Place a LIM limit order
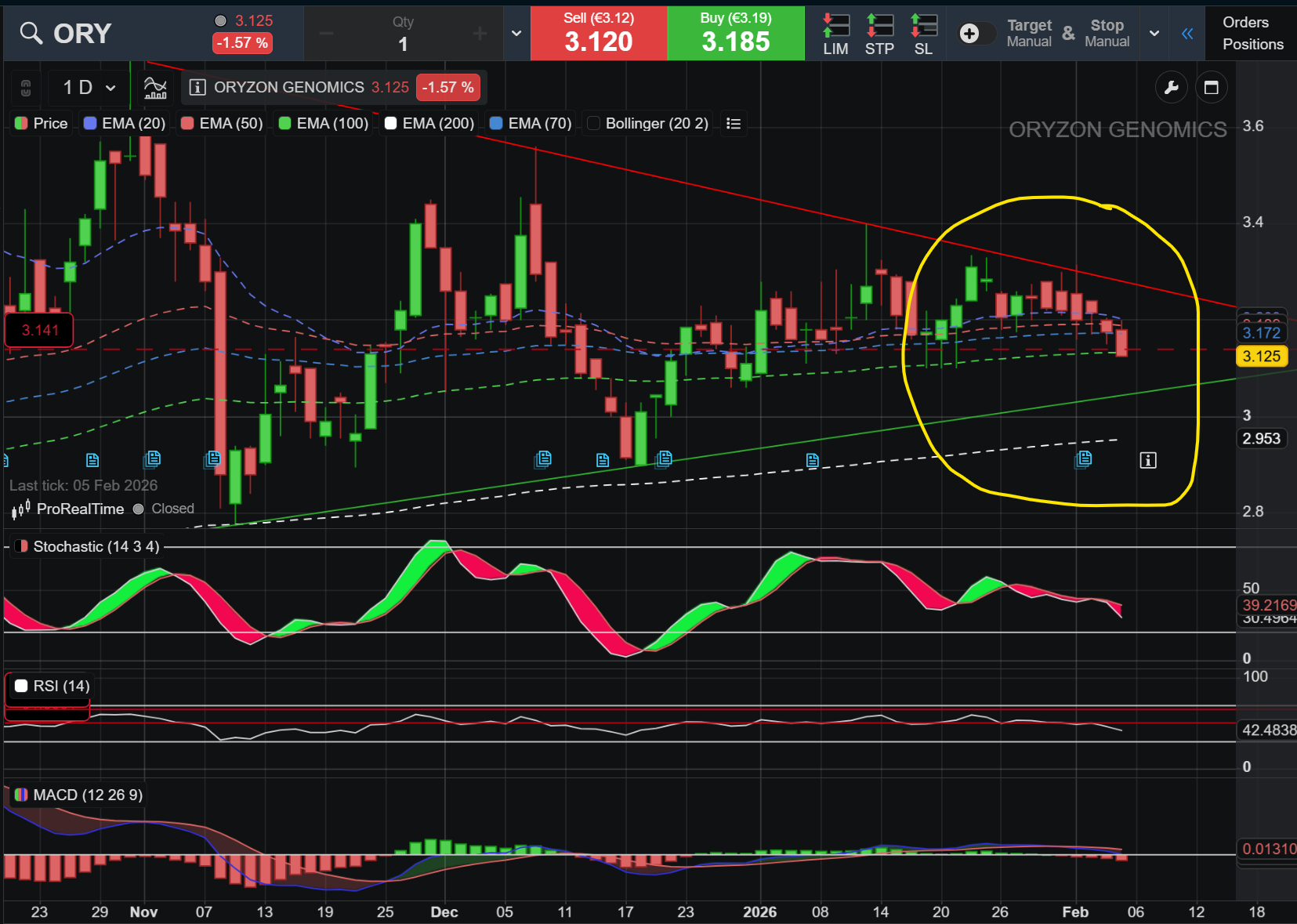This screenshot has height=924, width=1297. tap(835, 34)
